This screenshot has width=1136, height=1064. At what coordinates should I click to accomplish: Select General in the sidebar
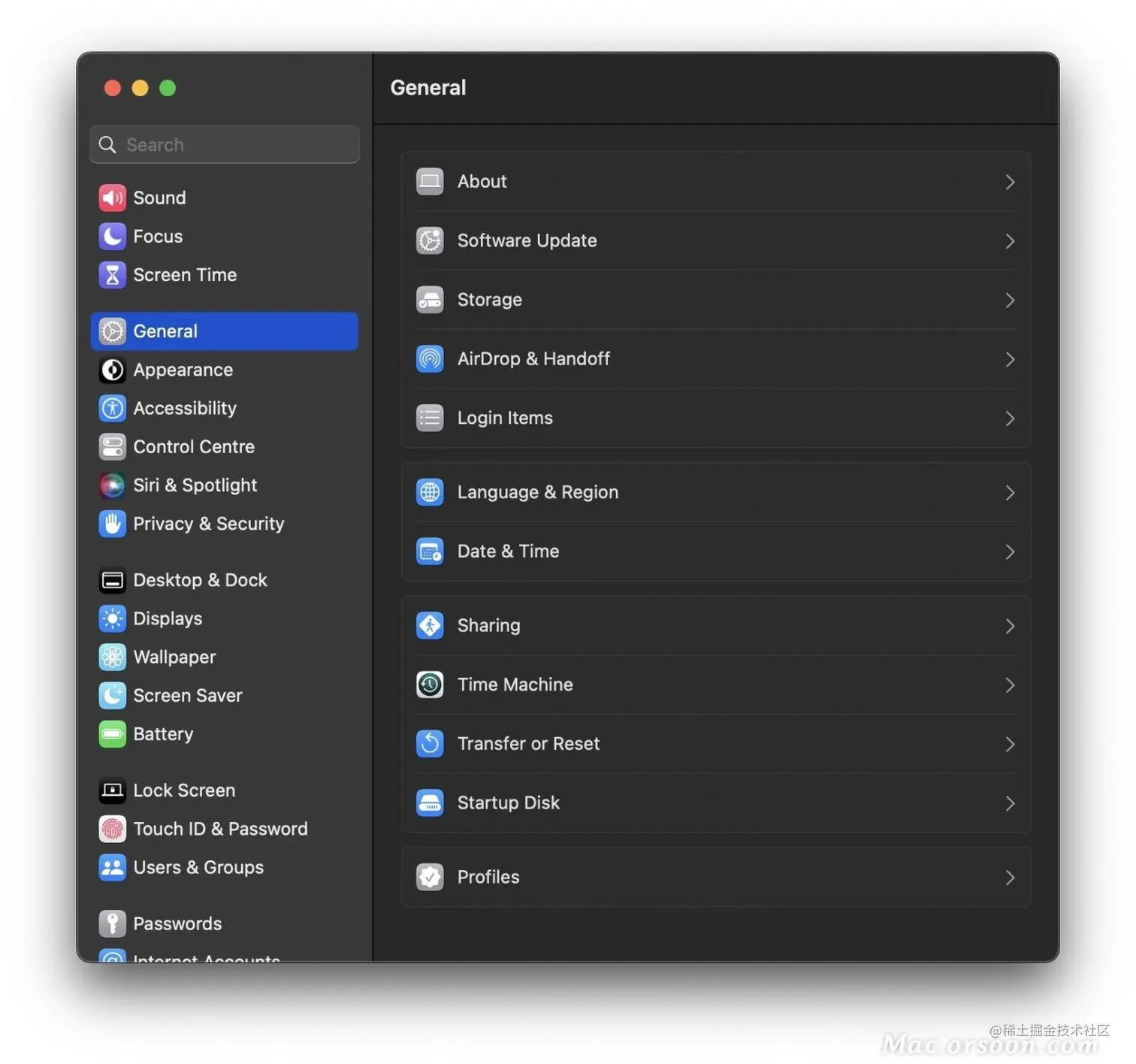tap(225, 331)
